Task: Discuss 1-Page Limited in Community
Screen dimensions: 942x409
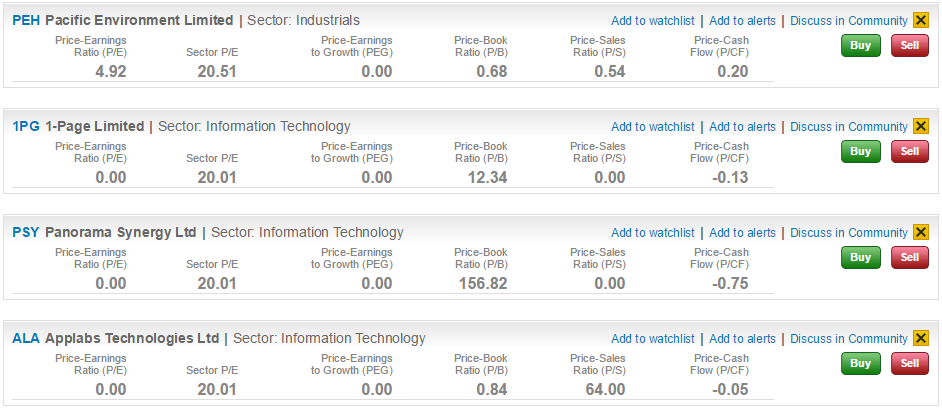Action: pyautogui.click(x=848, y=127)
